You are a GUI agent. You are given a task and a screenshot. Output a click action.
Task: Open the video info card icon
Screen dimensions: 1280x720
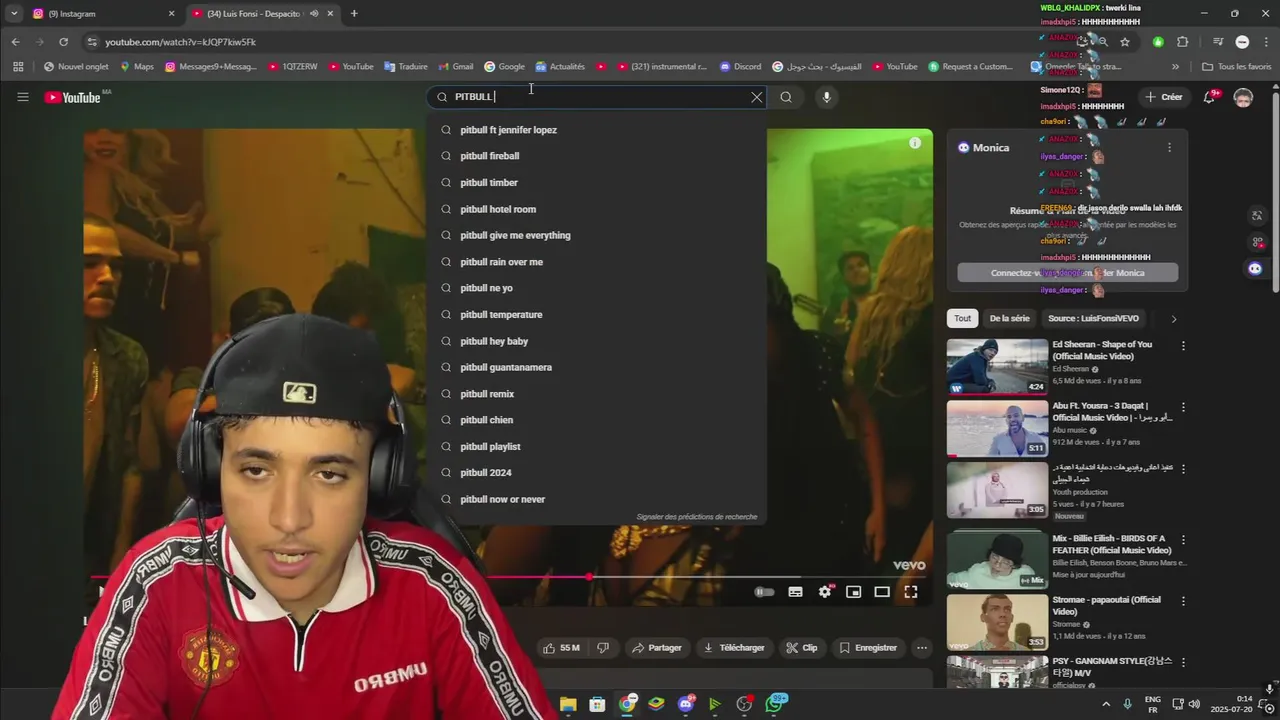(x=914, y=143)
